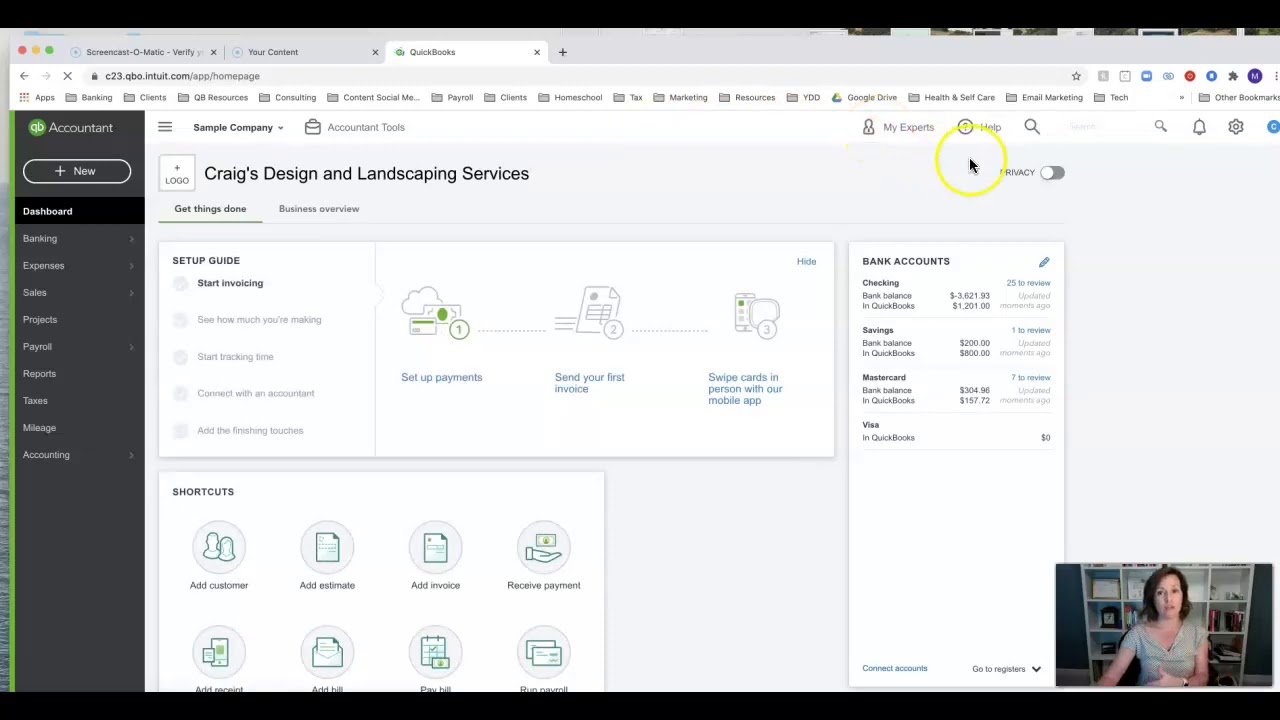Click Connect accounts link

(x=895, y=668)
